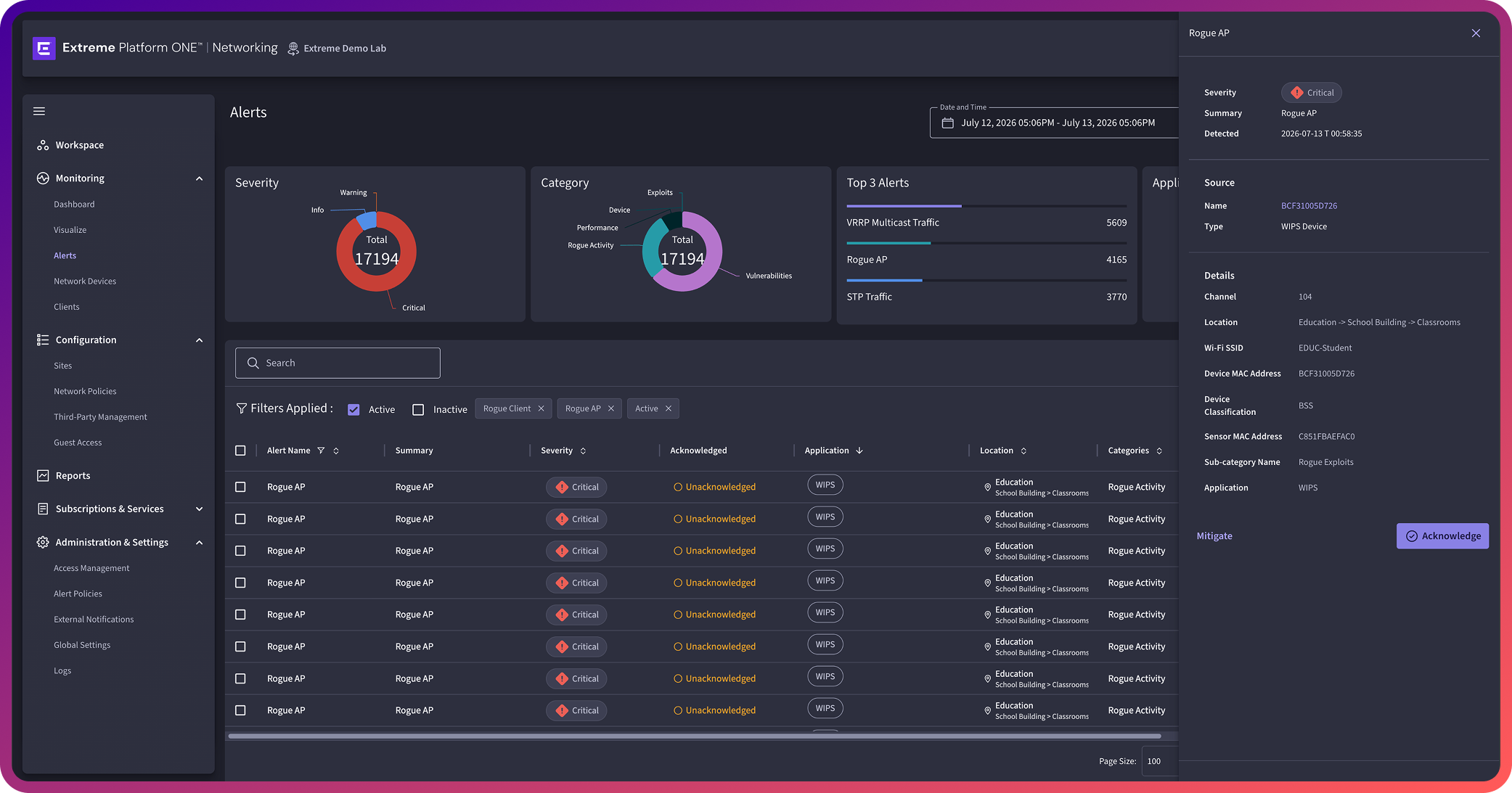Click the Reports chart icon
The width and height of the screenshot is (1512, 793).
click(43, 476)
